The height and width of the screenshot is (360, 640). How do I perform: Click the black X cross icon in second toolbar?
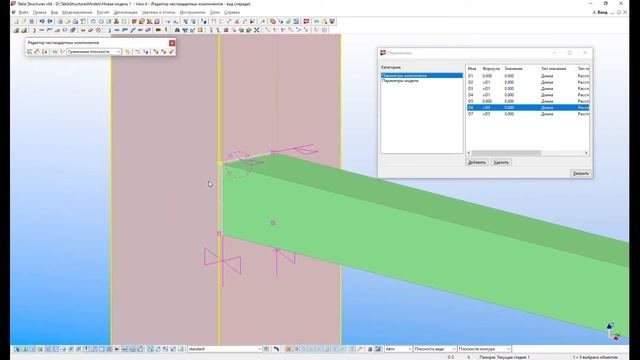click(x=257, y=30)
